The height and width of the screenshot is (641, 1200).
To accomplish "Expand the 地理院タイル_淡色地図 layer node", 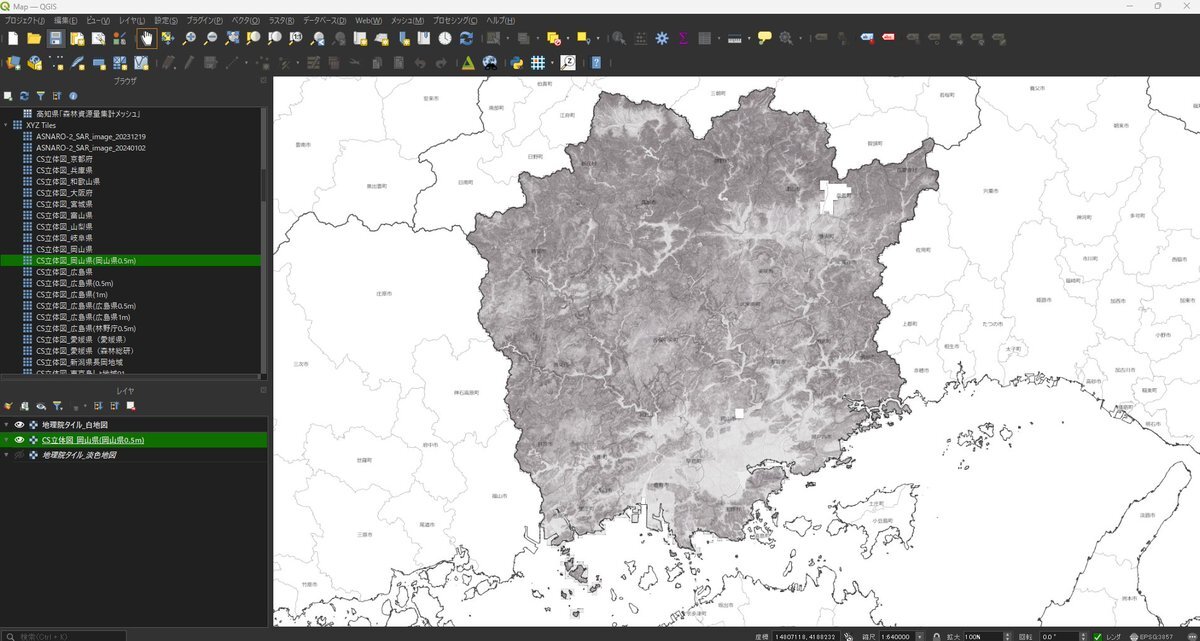I will (6, 455).
